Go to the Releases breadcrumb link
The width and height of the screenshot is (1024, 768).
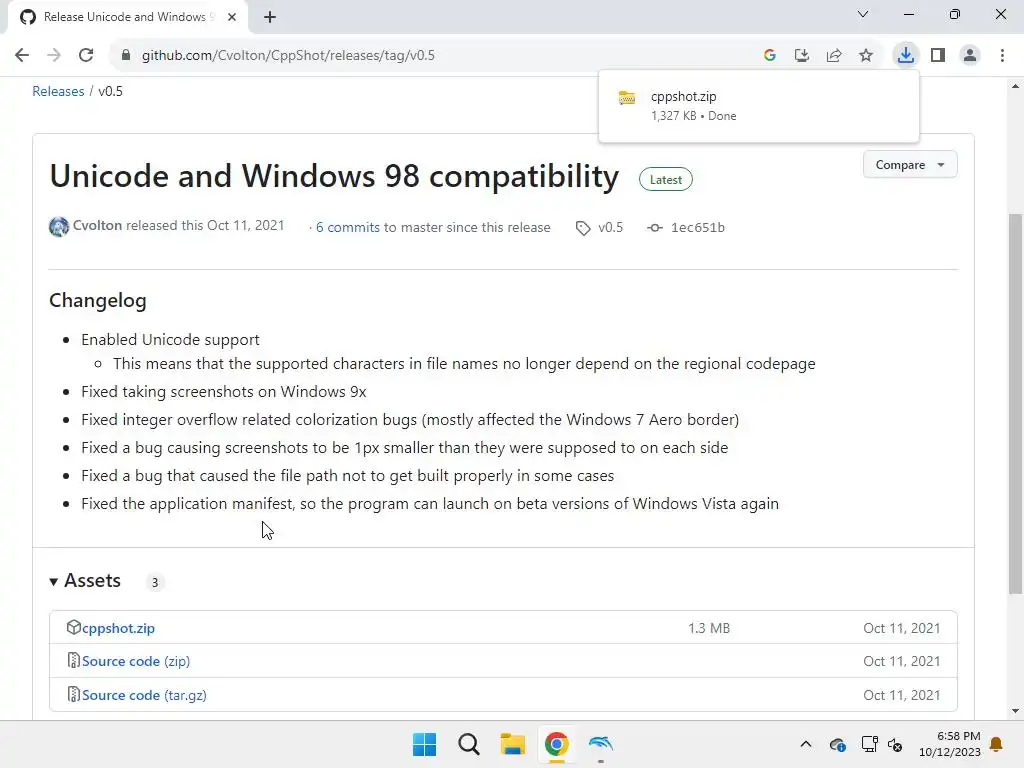point(58,91)
